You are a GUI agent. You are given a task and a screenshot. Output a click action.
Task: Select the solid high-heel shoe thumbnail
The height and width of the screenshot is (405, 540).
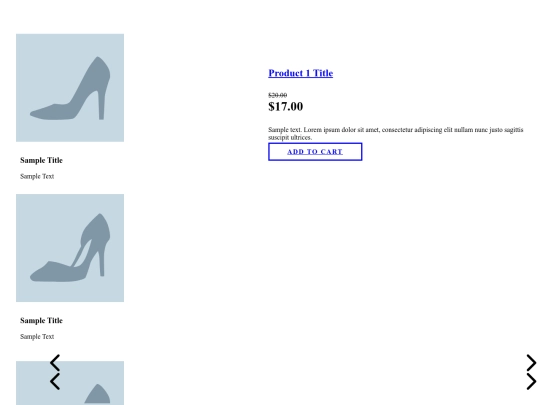pos(70,88)
